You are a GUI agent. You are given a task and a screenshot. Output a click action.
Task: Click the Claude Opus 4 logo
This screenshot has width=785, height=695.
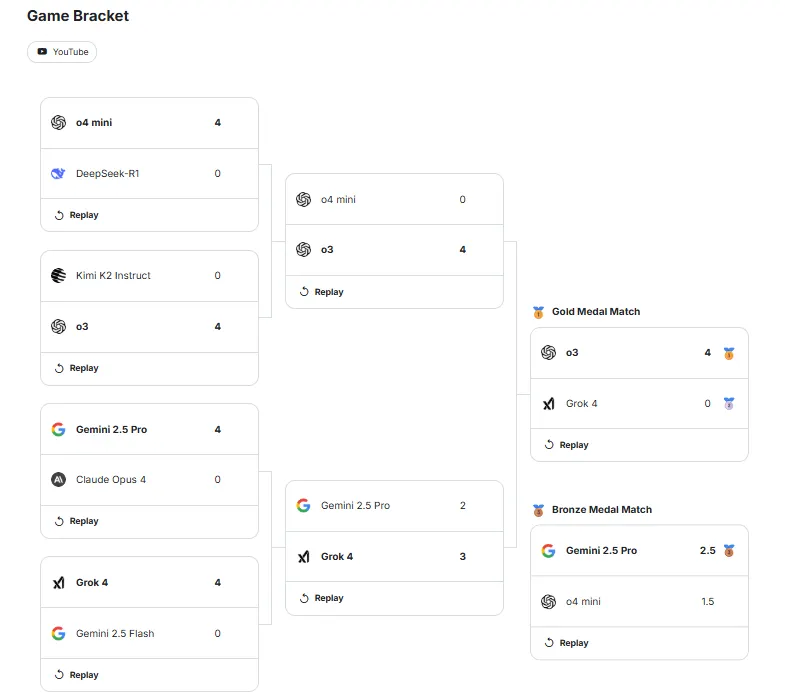tap(58, 480)
